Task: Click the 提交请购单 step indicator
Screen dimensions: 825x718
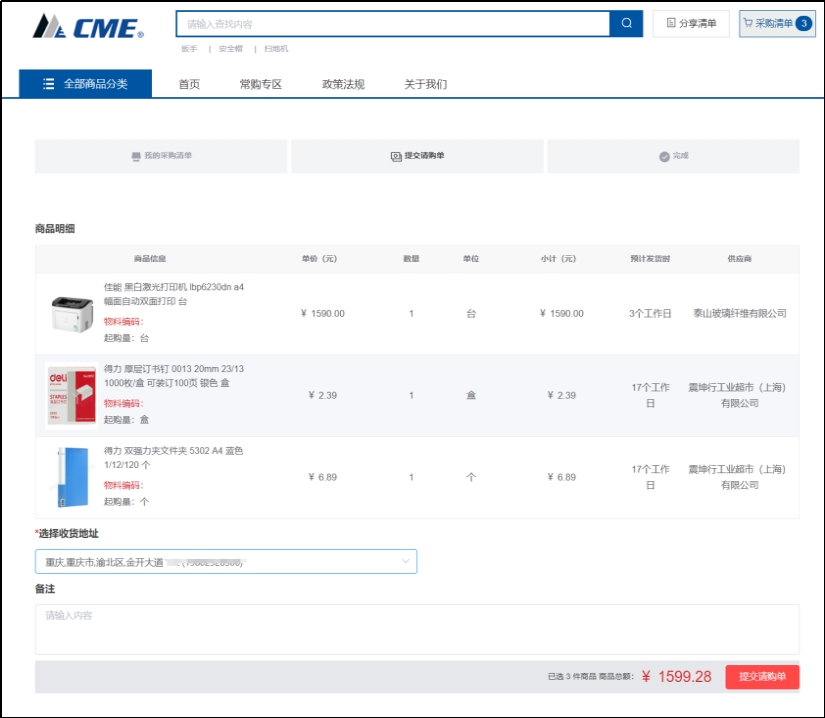Action: pos(417,156)
